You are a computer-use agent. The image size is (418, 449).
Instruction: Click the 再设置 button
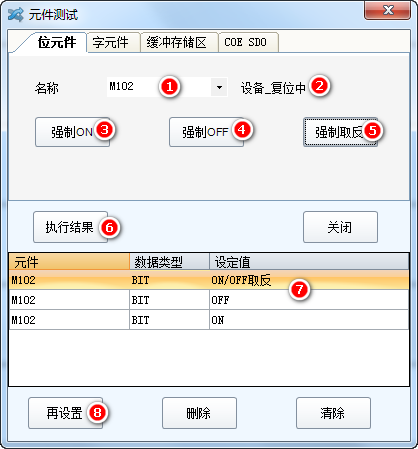pos(65,413)
